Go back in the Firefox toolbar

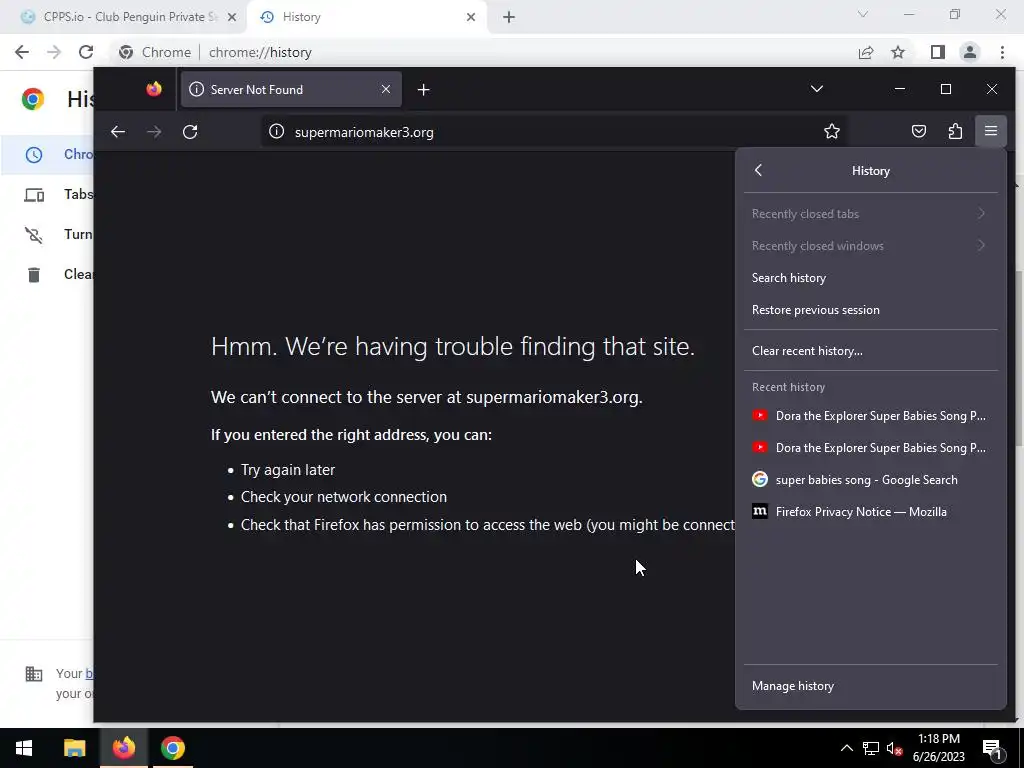point(118,132)
